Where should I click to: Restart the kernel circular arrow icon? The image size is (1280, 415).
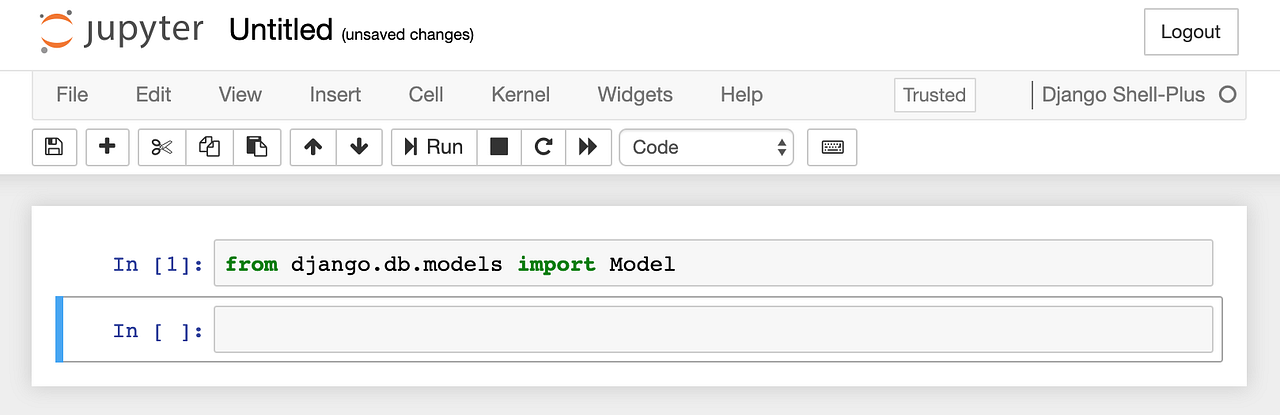tap(543, 147)
